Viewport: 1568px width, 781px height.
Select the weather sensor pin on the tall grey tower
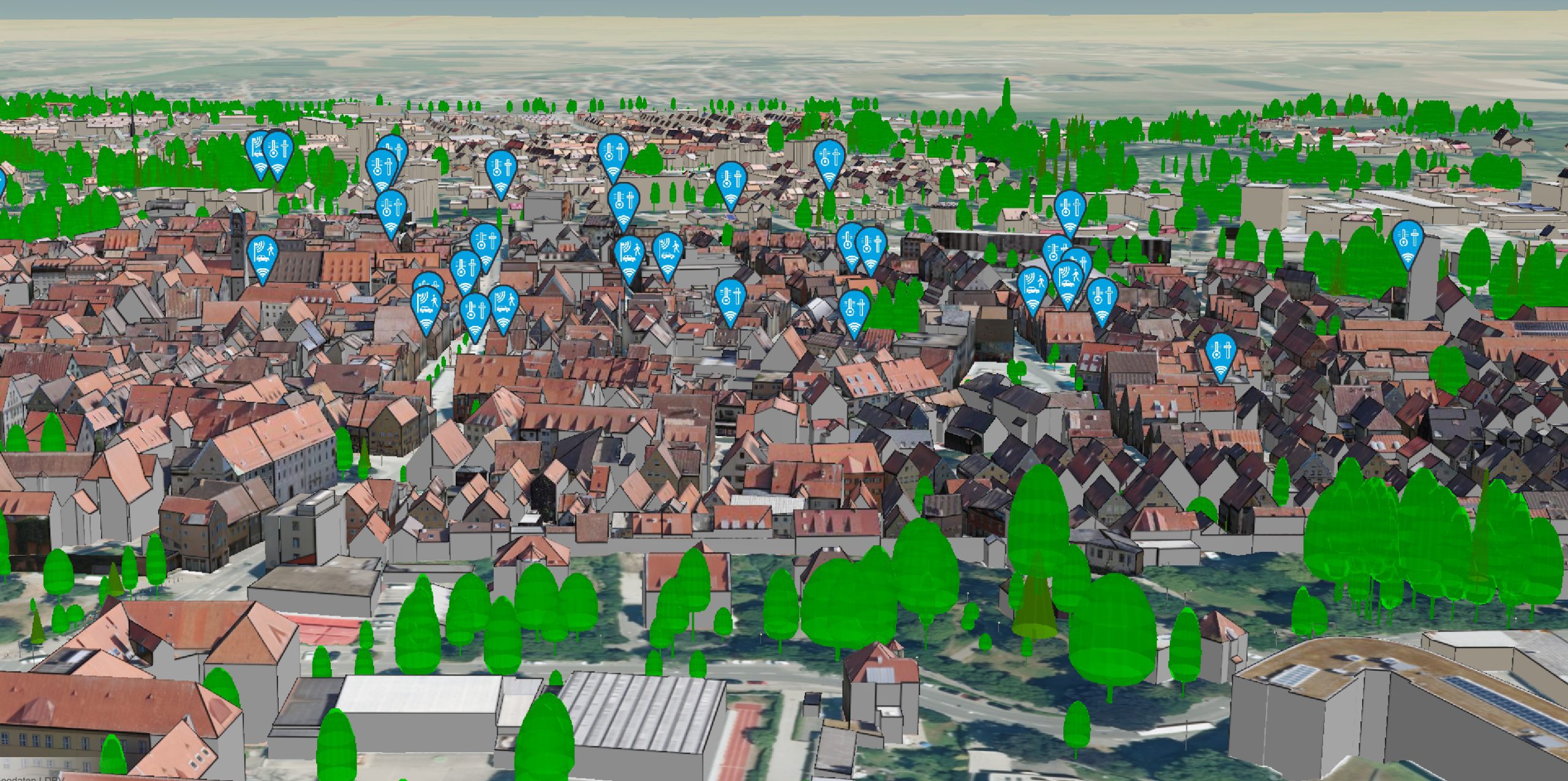coord(1408,244)
